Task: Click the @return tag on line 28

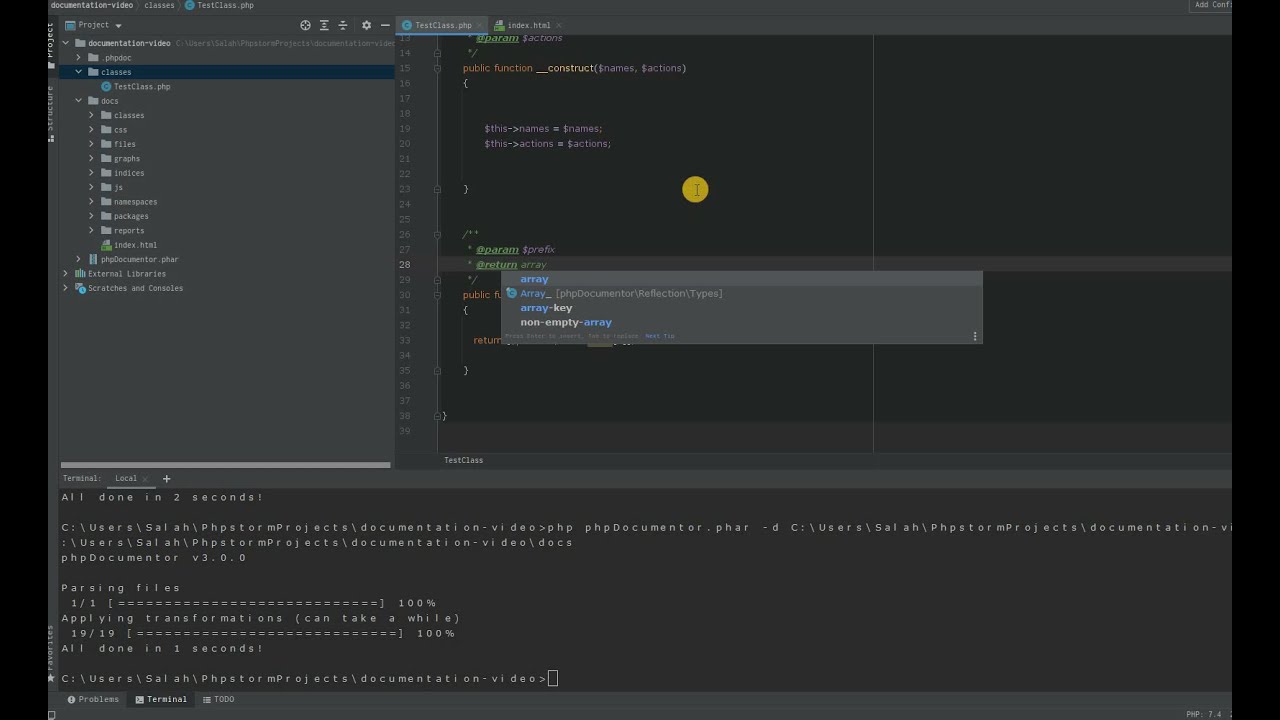Action: tap(496, 264)
